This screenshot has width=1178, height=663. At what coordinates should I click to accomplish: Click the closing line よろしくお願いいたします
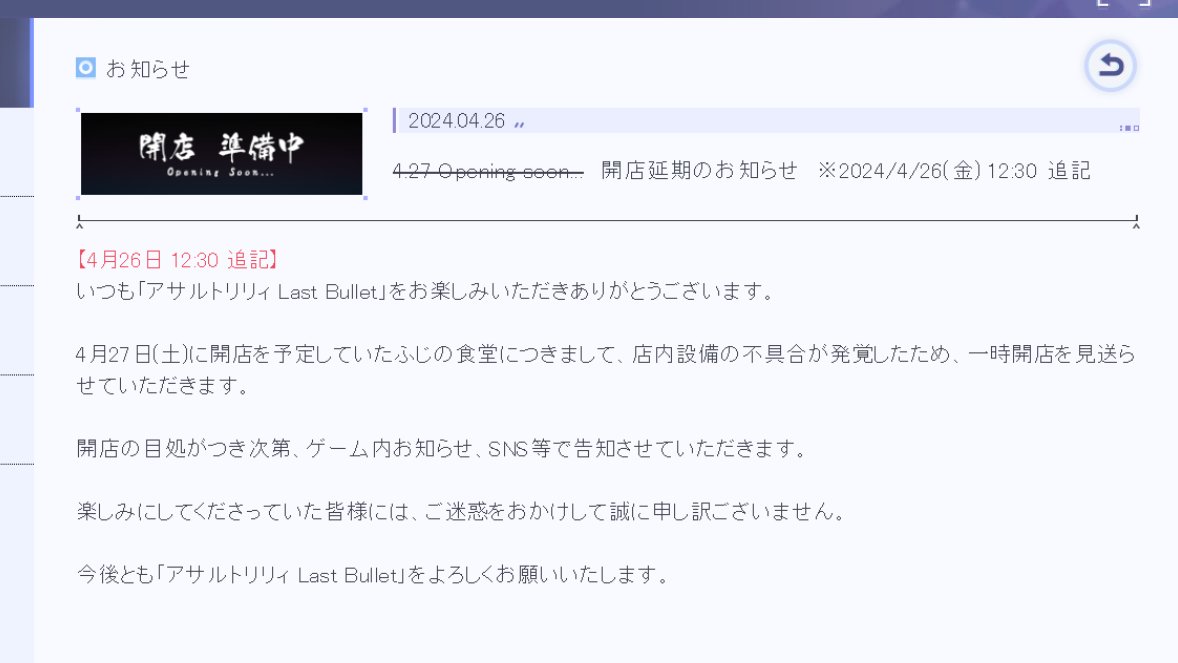click(x=373, y=575)
